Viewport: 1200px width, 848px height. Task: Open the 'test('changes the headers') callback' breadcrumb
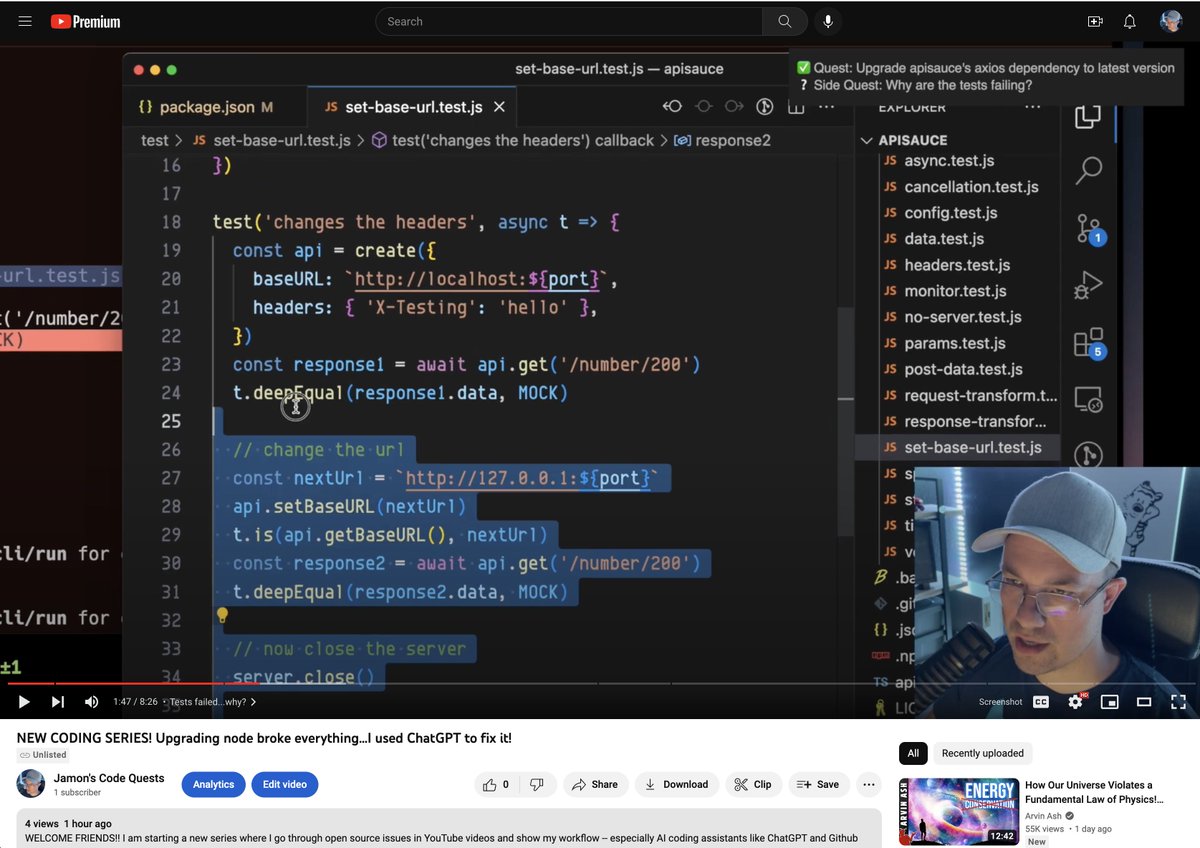pyautogui.click(x=513, y=140)
